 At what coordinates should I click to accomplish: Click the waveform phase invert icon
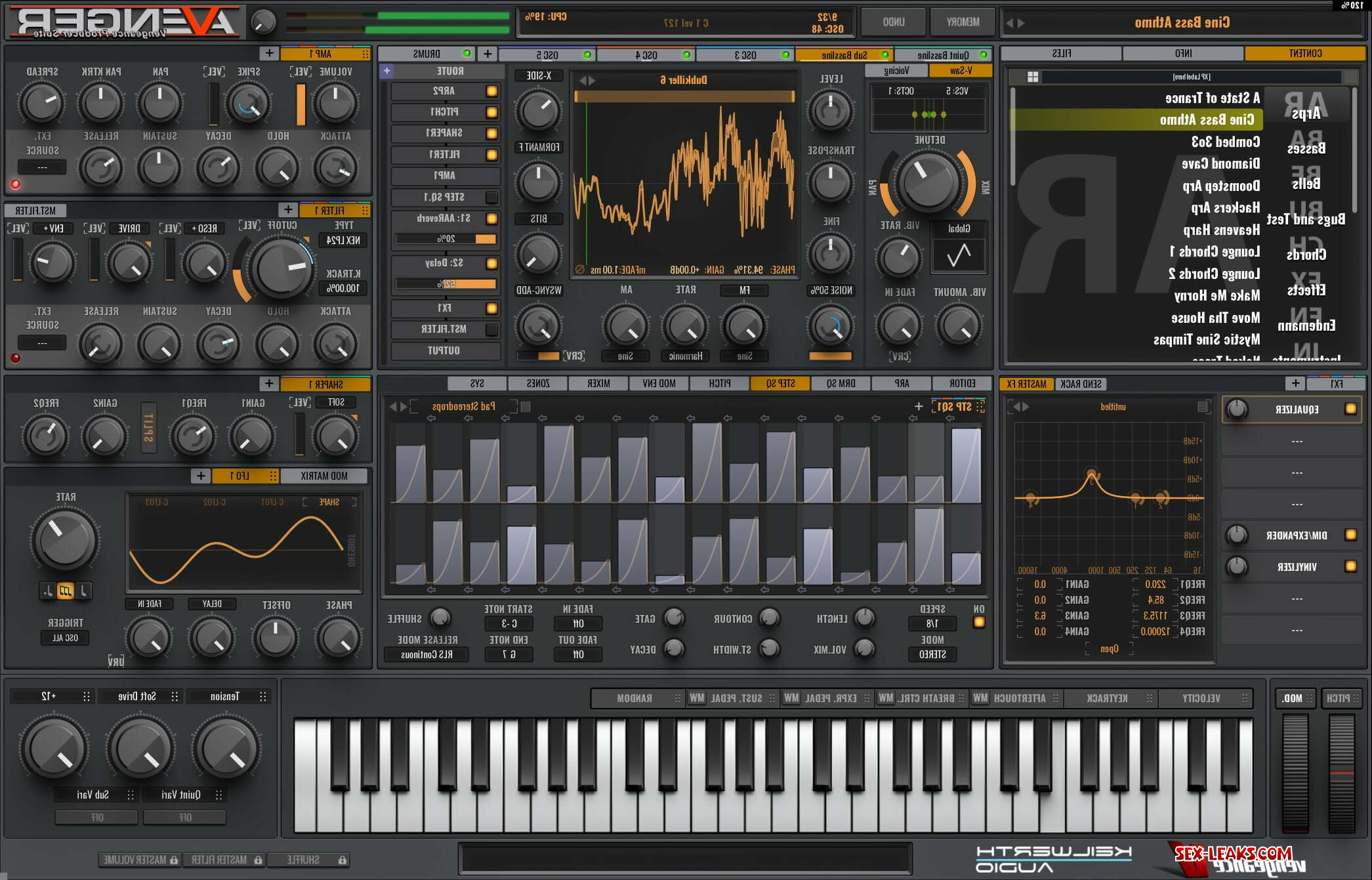coord(579,270)
